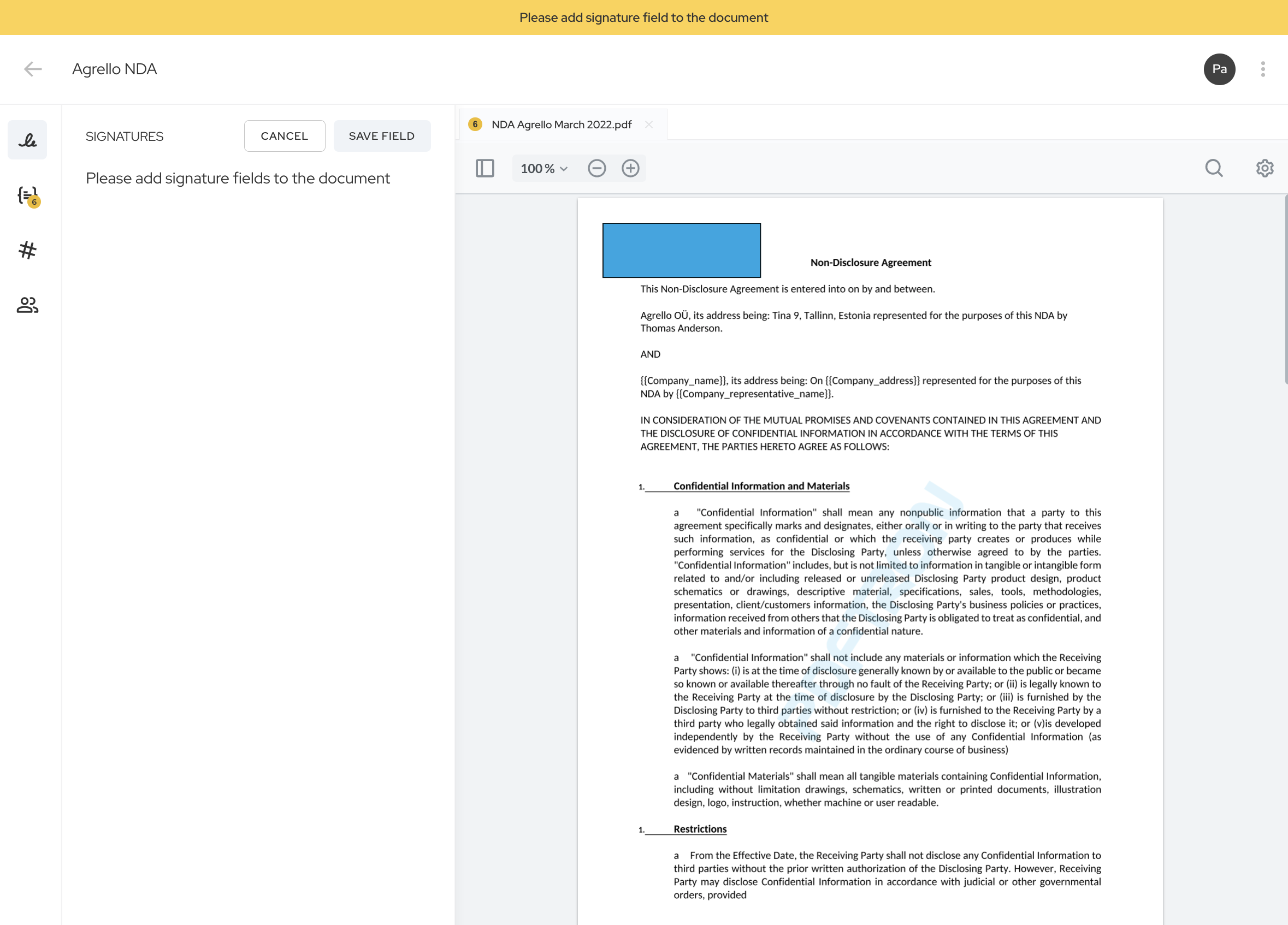1288x925 pixels.
Task: Click the yellow banner signature field message
Action: (x=644, y=17)
